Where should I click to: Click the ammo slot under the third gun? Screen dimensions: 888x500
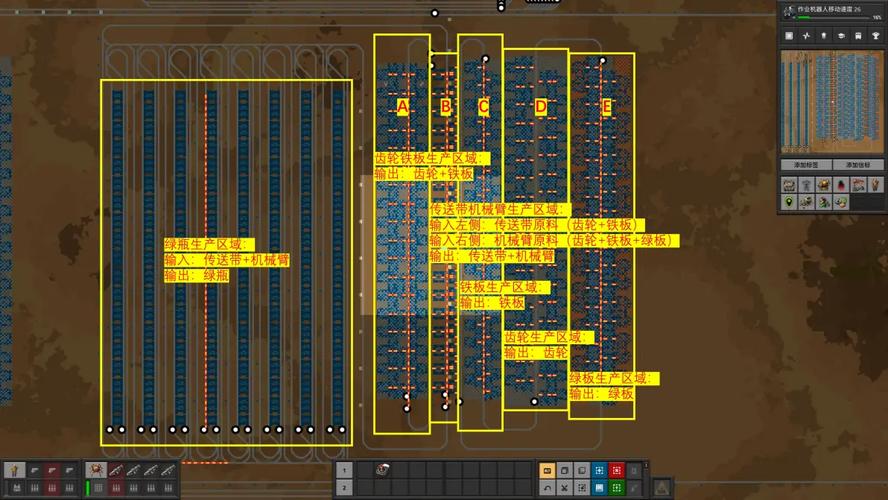69,488
